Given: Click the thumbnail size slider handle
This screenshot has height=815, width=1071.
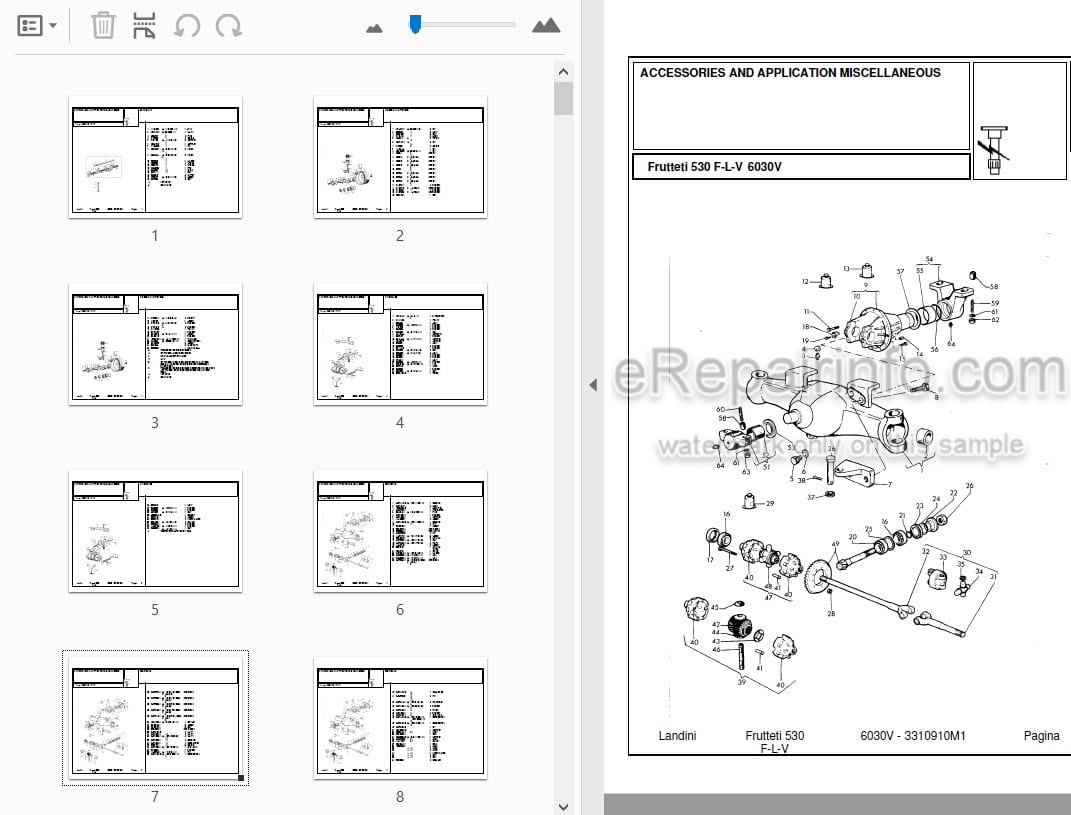Looking at the screenshot, I should 415,25.
